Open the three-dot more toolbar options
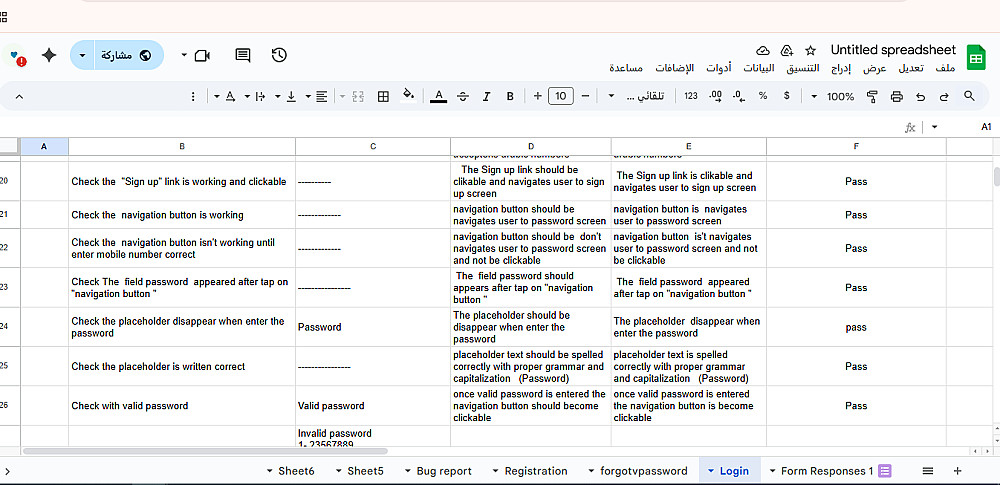This screenshot has height=485, width=1000. (193, 96)
